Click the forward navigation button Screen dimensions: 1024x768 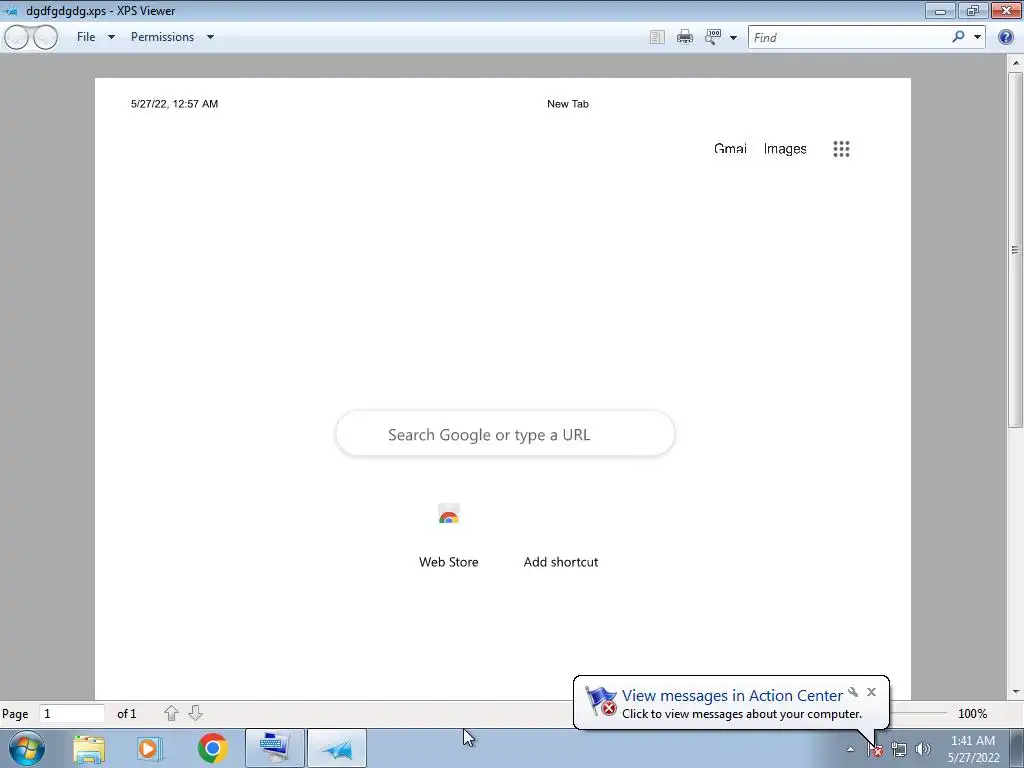(x=46, y=37)
